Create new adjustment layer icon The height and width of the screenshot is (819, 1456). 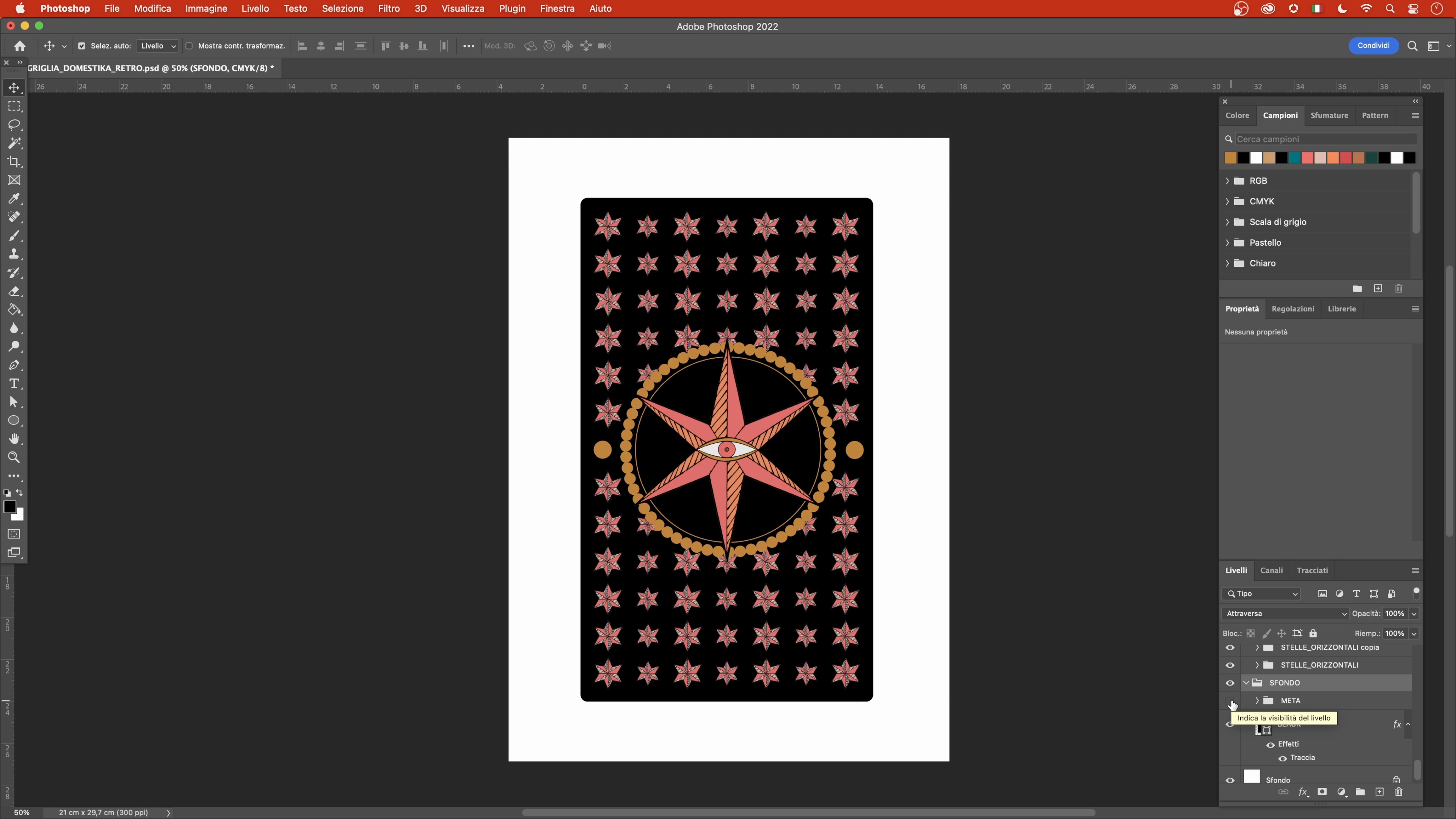click(1341, 792)
